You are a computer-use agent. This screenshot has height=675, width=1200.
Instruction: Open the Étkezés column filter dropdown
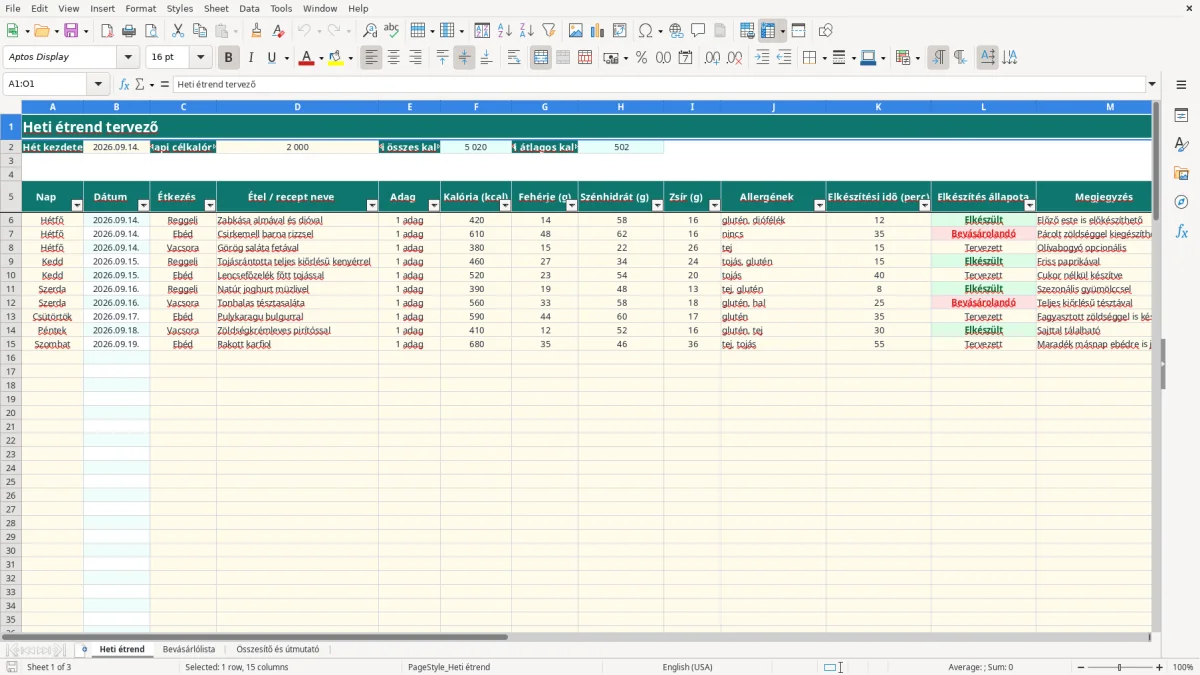(210, 205)
